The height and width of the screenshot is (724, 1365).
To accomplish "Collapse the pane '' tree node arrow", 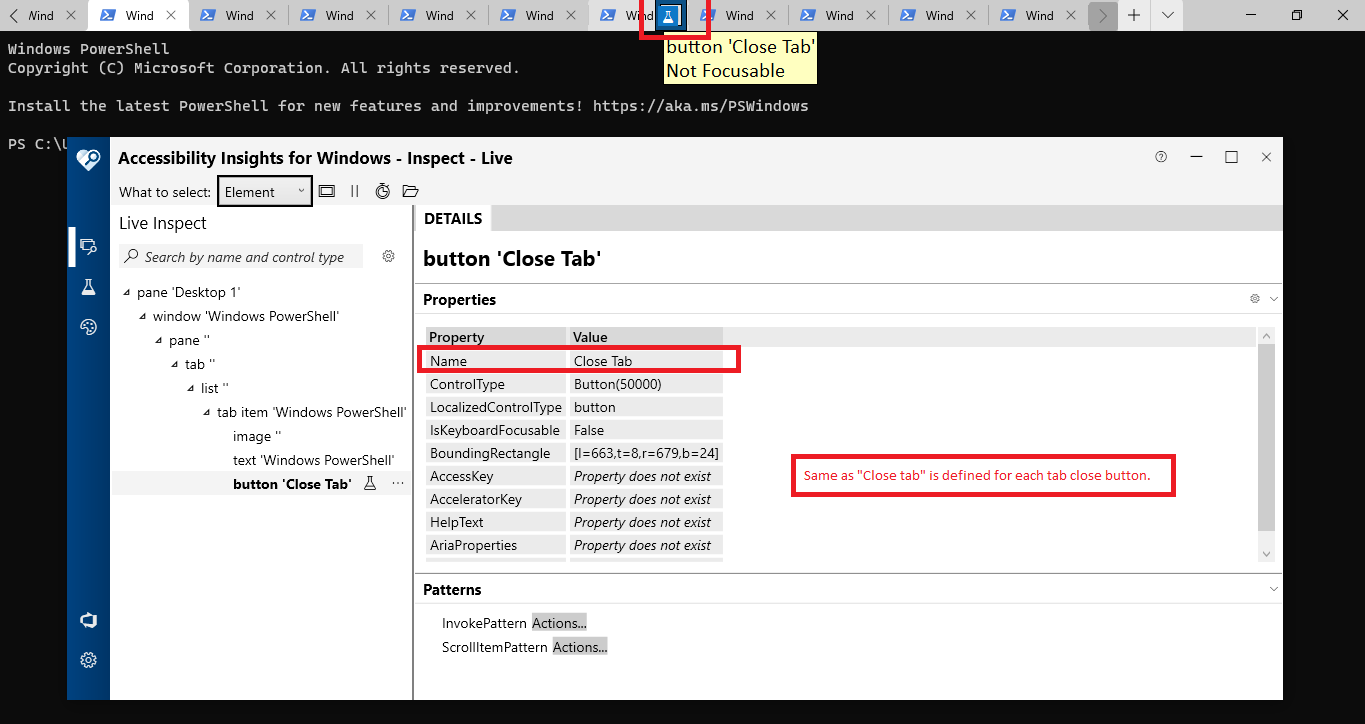I will (x=158, y=341).
